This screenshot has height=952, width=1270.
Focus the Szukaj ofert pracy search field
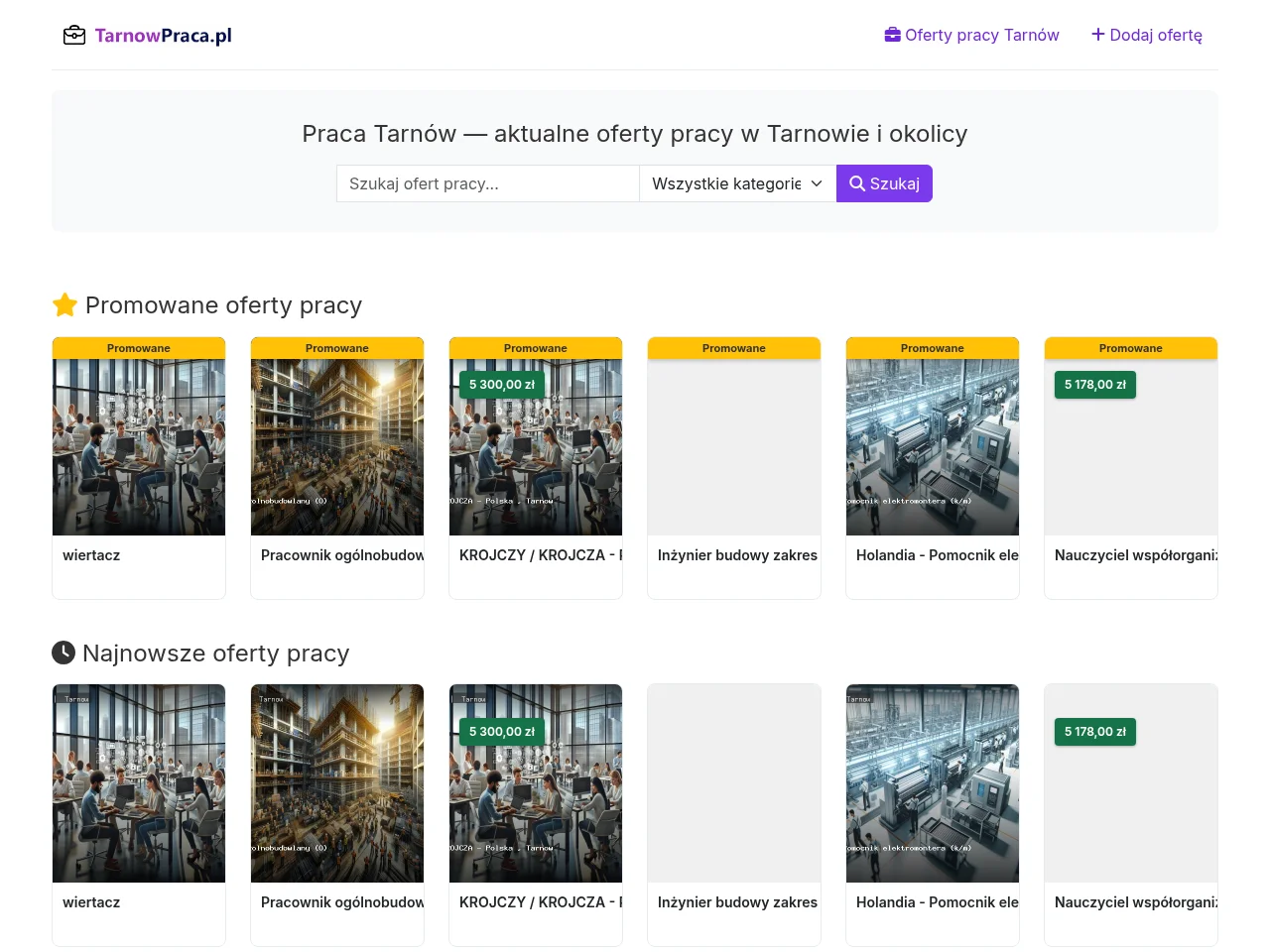[488, 183]
